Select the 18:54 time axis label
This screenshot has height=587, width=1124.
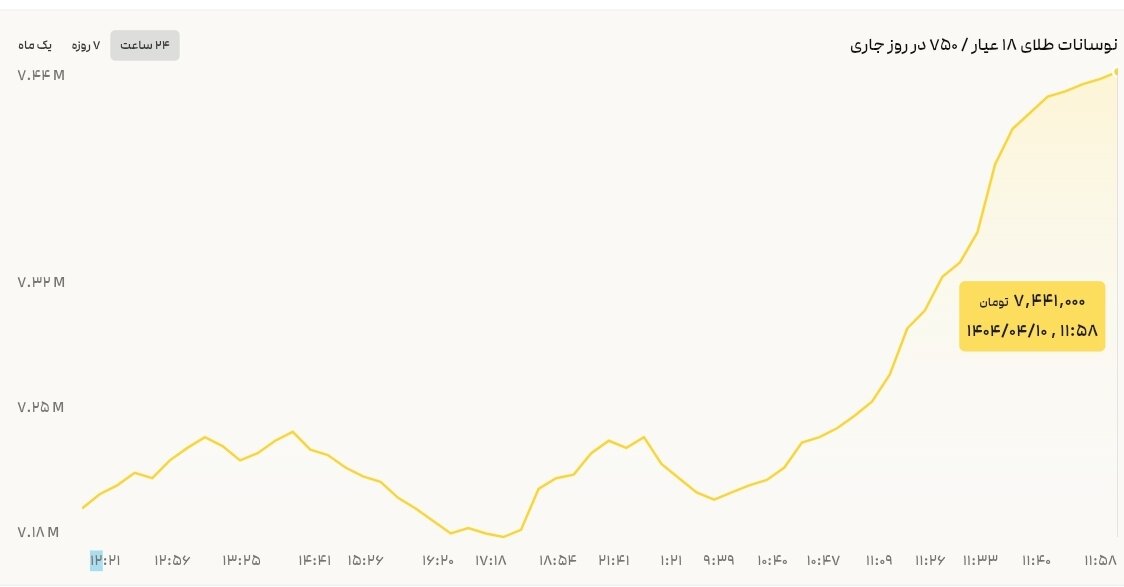pos(558,561)
